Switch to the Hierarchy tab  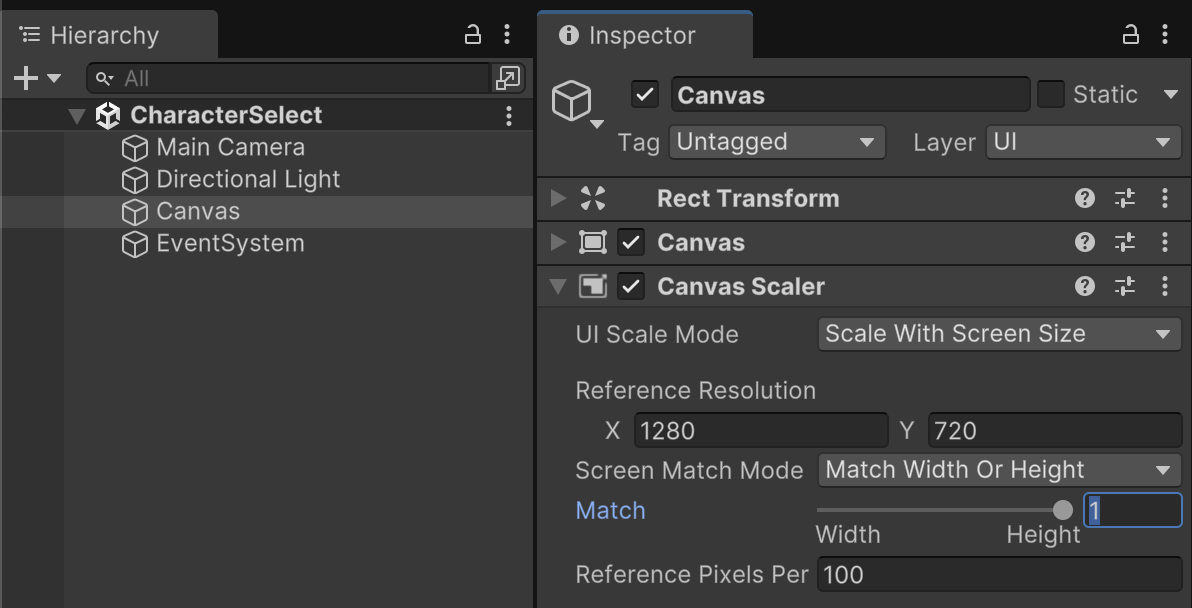[x=104, y=36]
